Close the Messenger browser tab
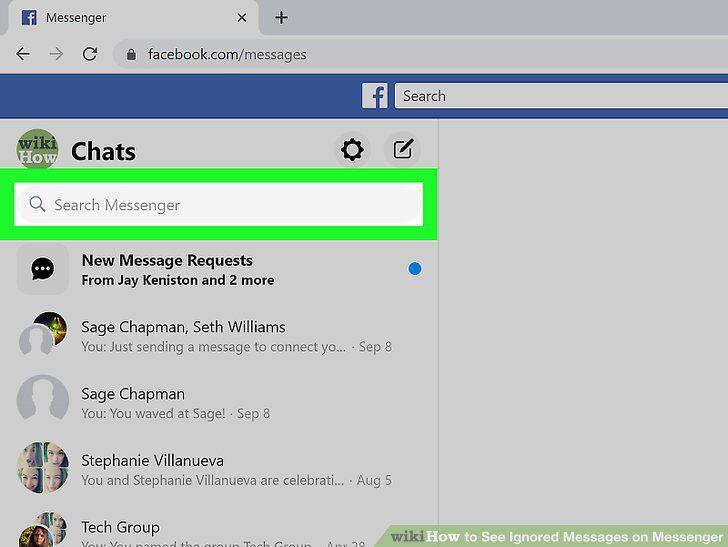Viewport: 728px width, 547px height. click(x=241, y=18)
